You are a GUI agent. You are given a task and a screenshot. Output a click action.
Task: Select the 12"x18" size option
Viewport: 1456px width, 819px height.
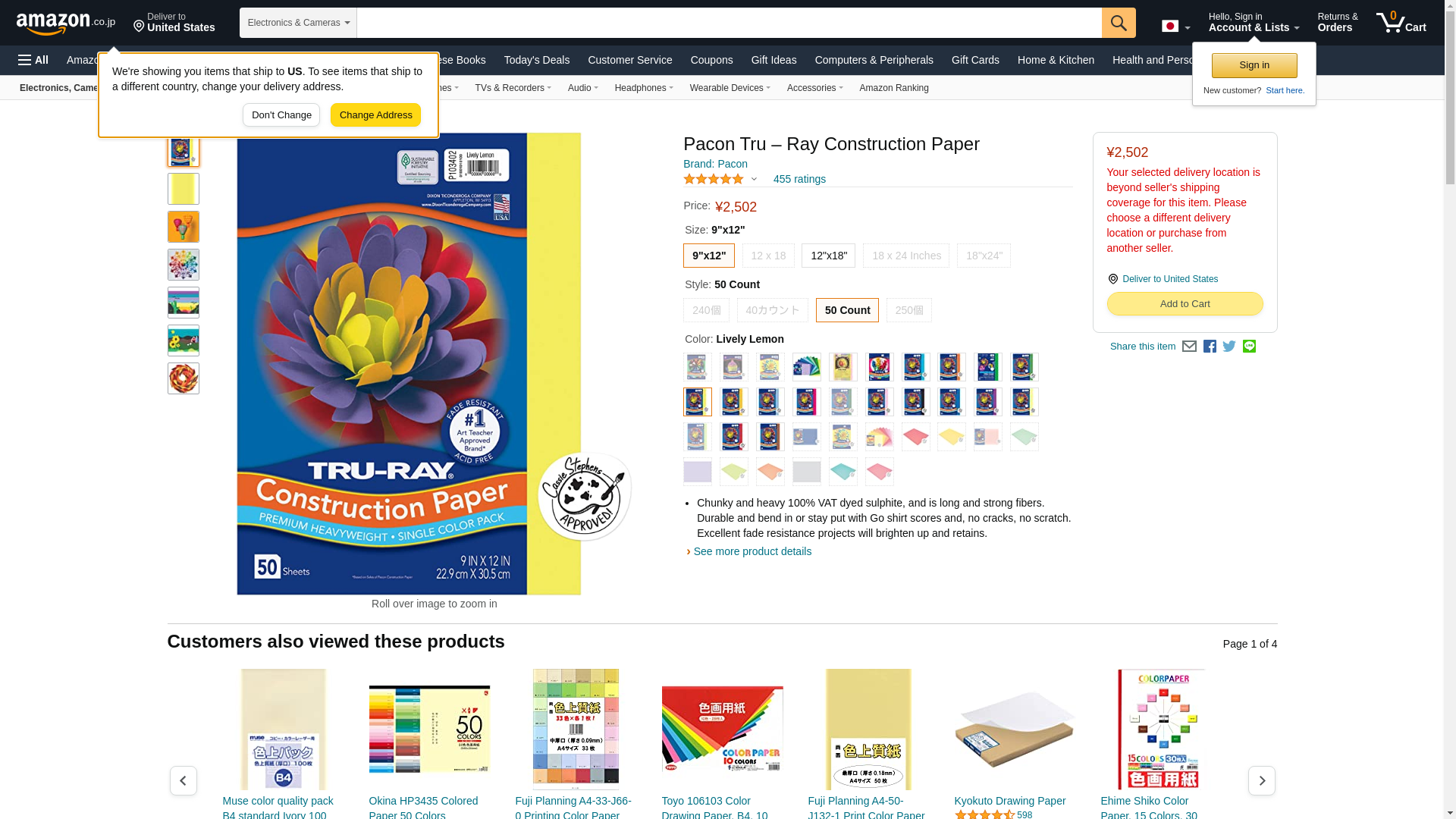coord(828,256)
